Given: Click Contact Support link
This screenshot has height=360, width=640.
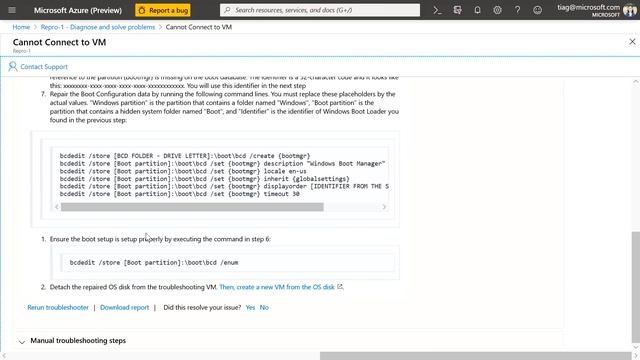Looking at the screenshot, I should [44, 67].
